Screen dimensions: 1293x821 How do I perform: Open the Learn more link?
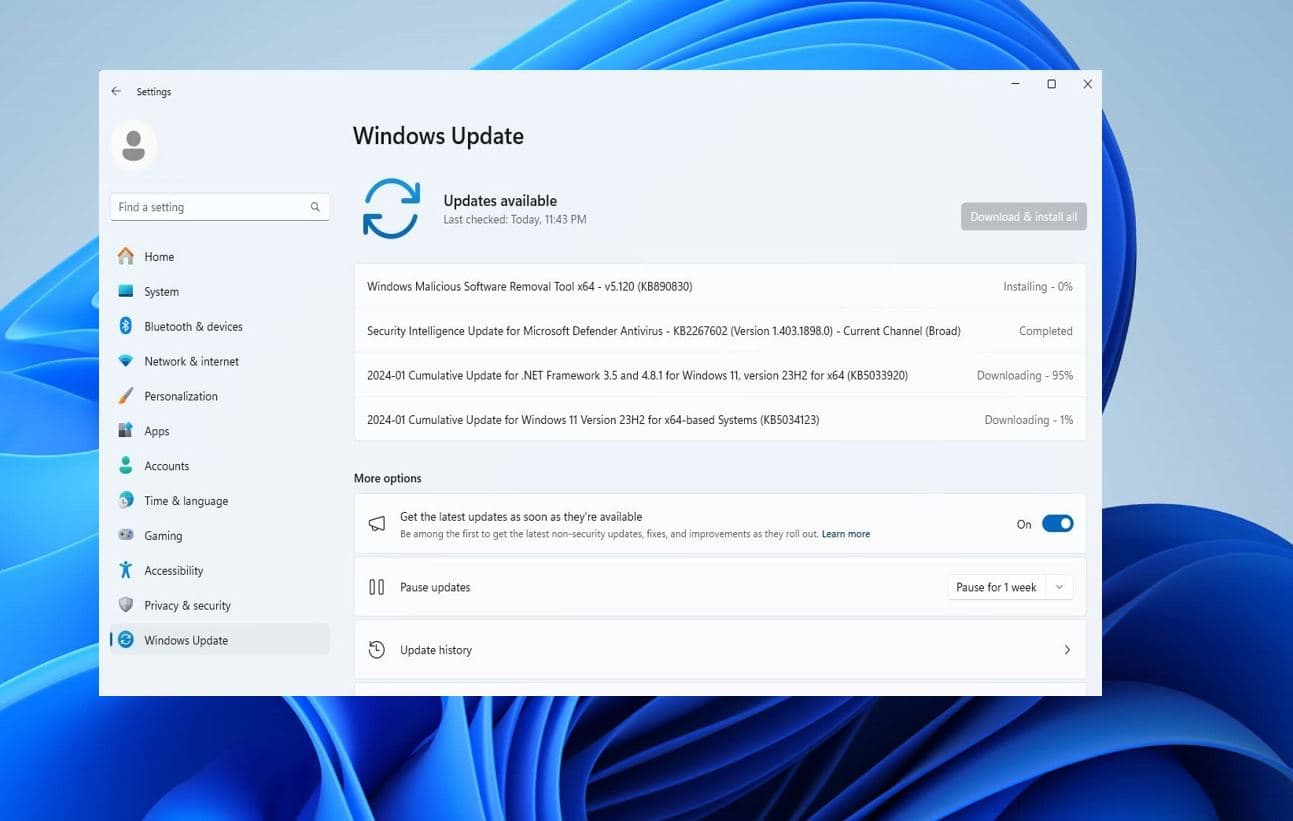(845, 534)
